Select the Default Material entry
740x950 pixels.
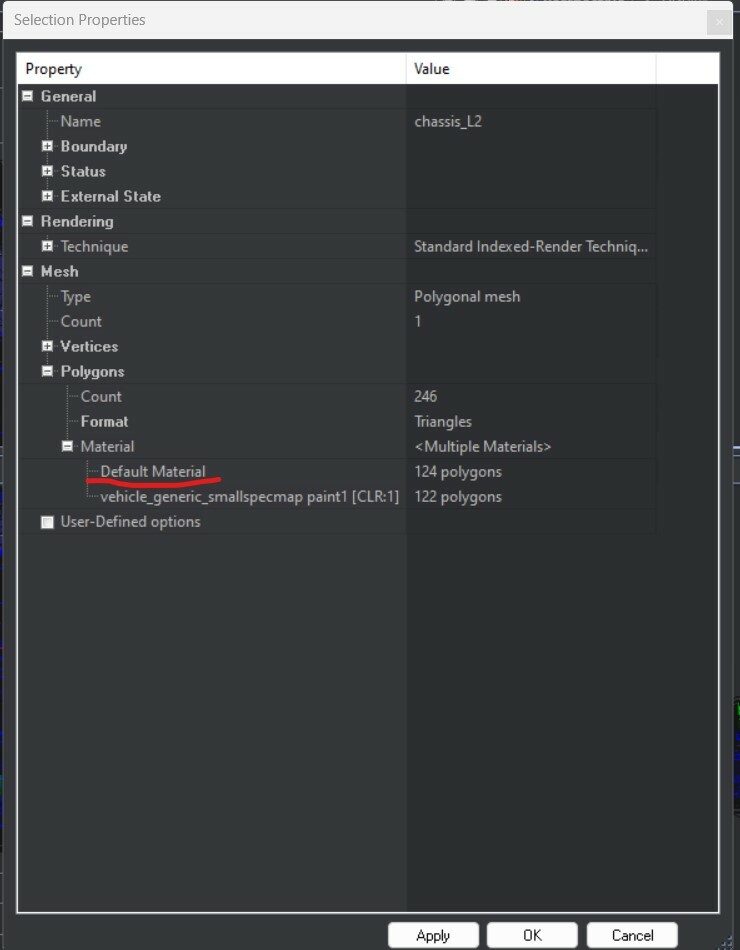coord(153,471)
